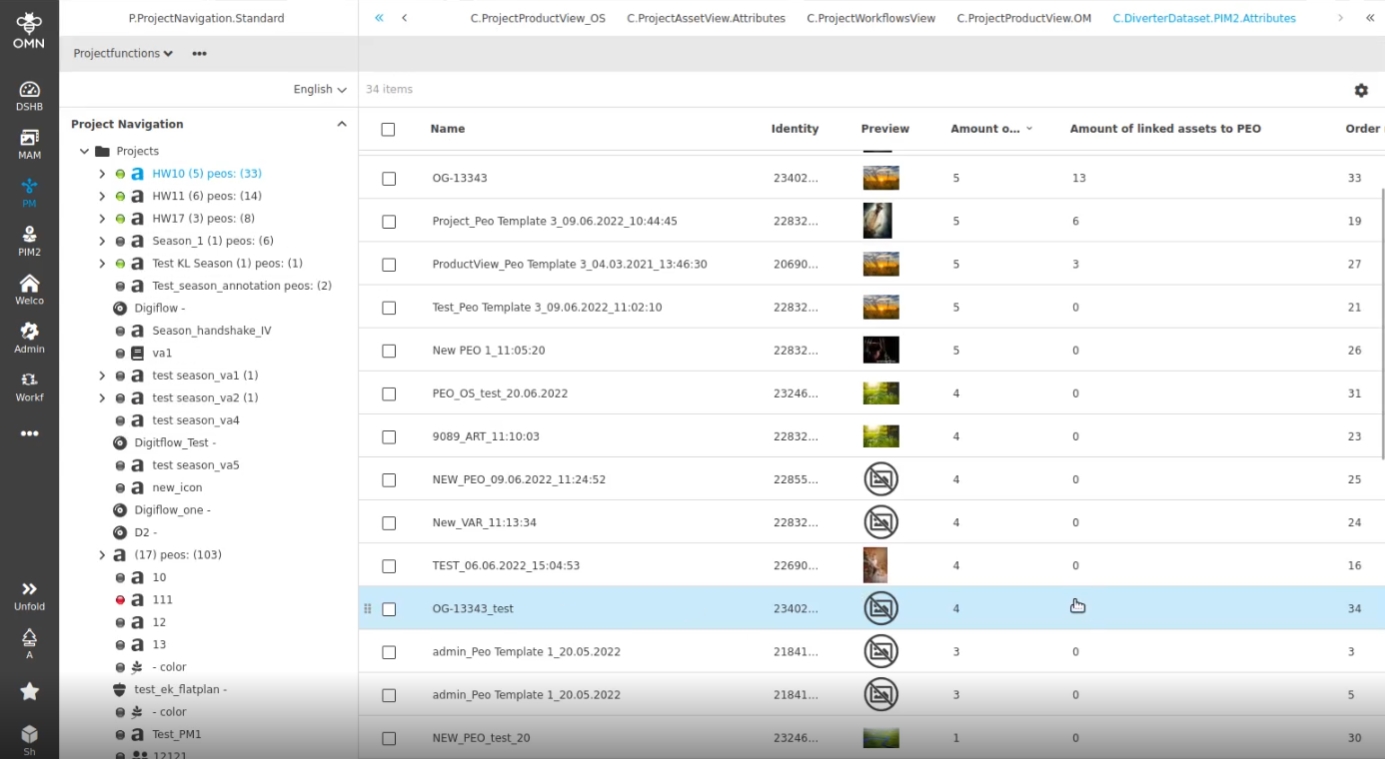Check the box for OG-13343 row
This screenshot has height=759, width=1385.
[389, 179]
